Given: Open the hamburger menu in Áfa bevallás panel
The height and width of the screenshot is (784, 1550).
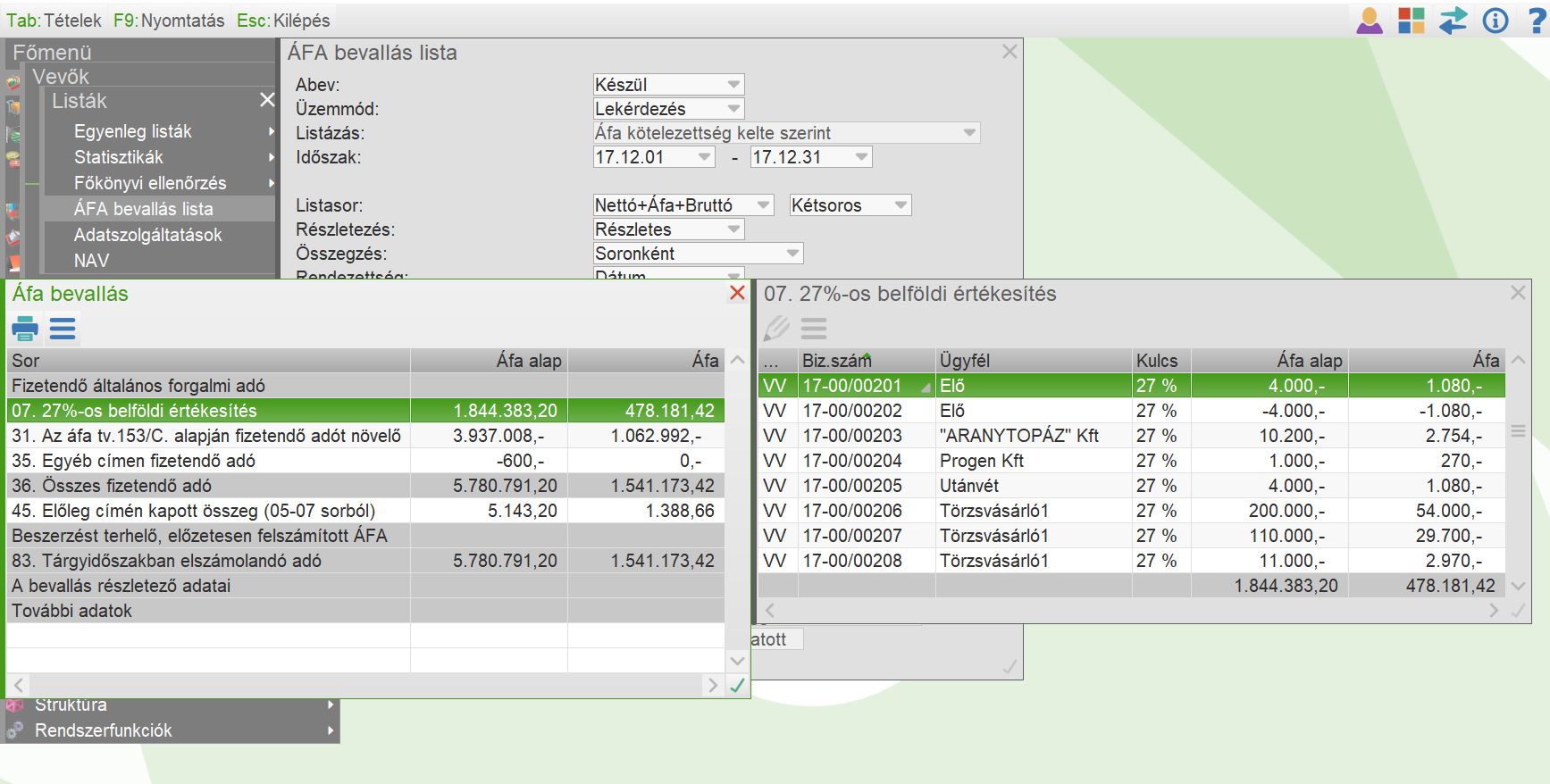Looking at the screenshot, I should [63, 329].
